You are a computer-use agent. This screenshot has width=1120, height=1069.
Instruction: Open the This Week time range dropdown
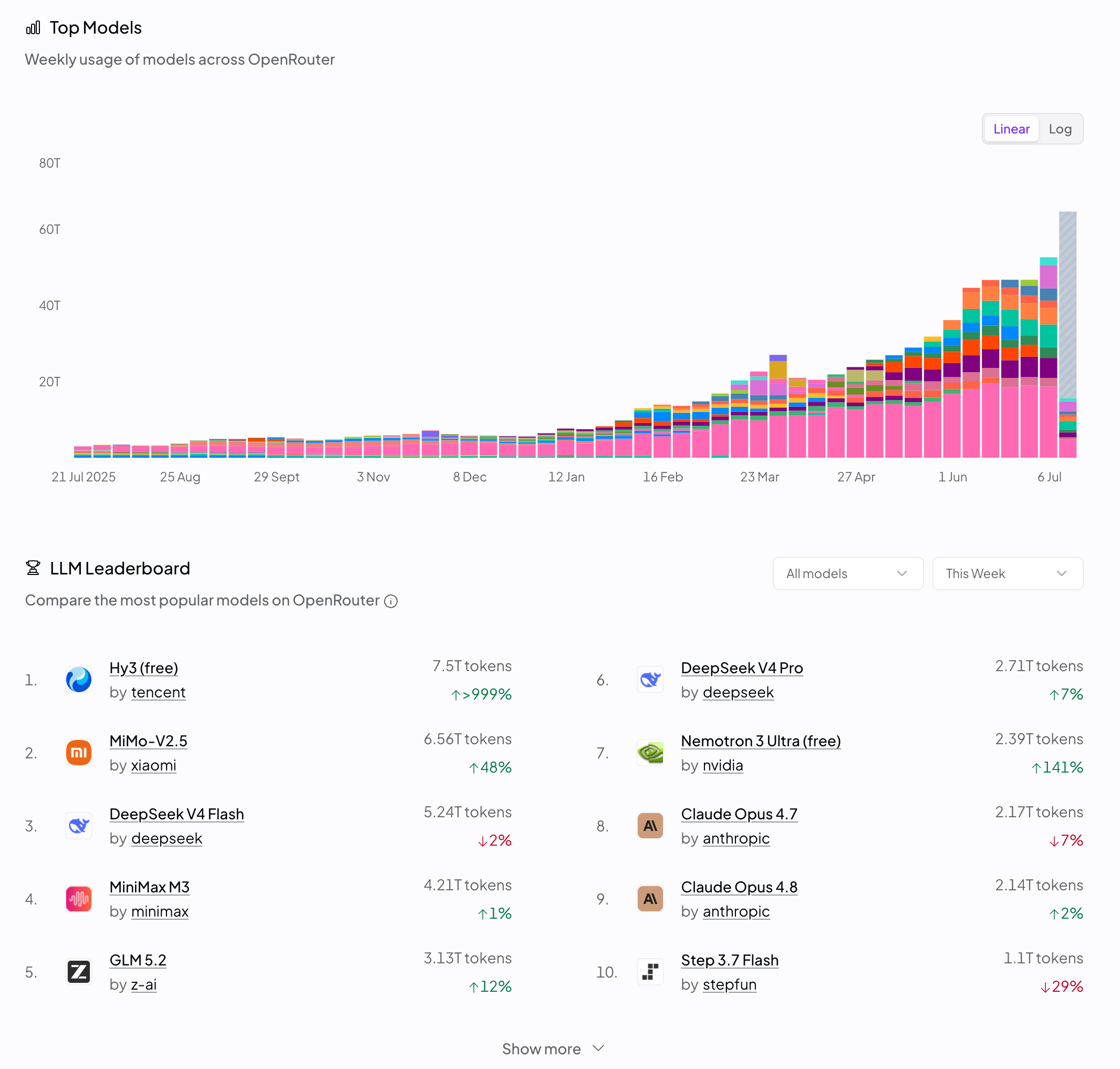(x=1007, y=573)
